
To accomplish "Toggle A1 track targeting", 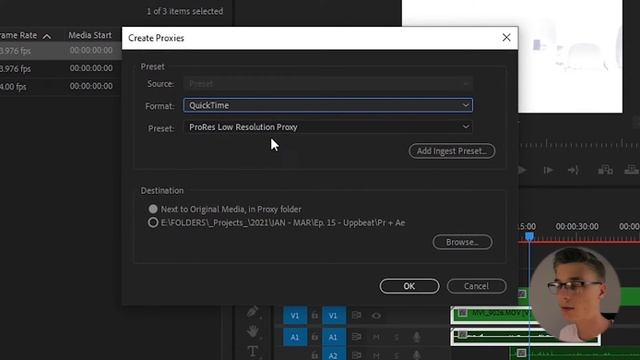I will tap(333, 337).
